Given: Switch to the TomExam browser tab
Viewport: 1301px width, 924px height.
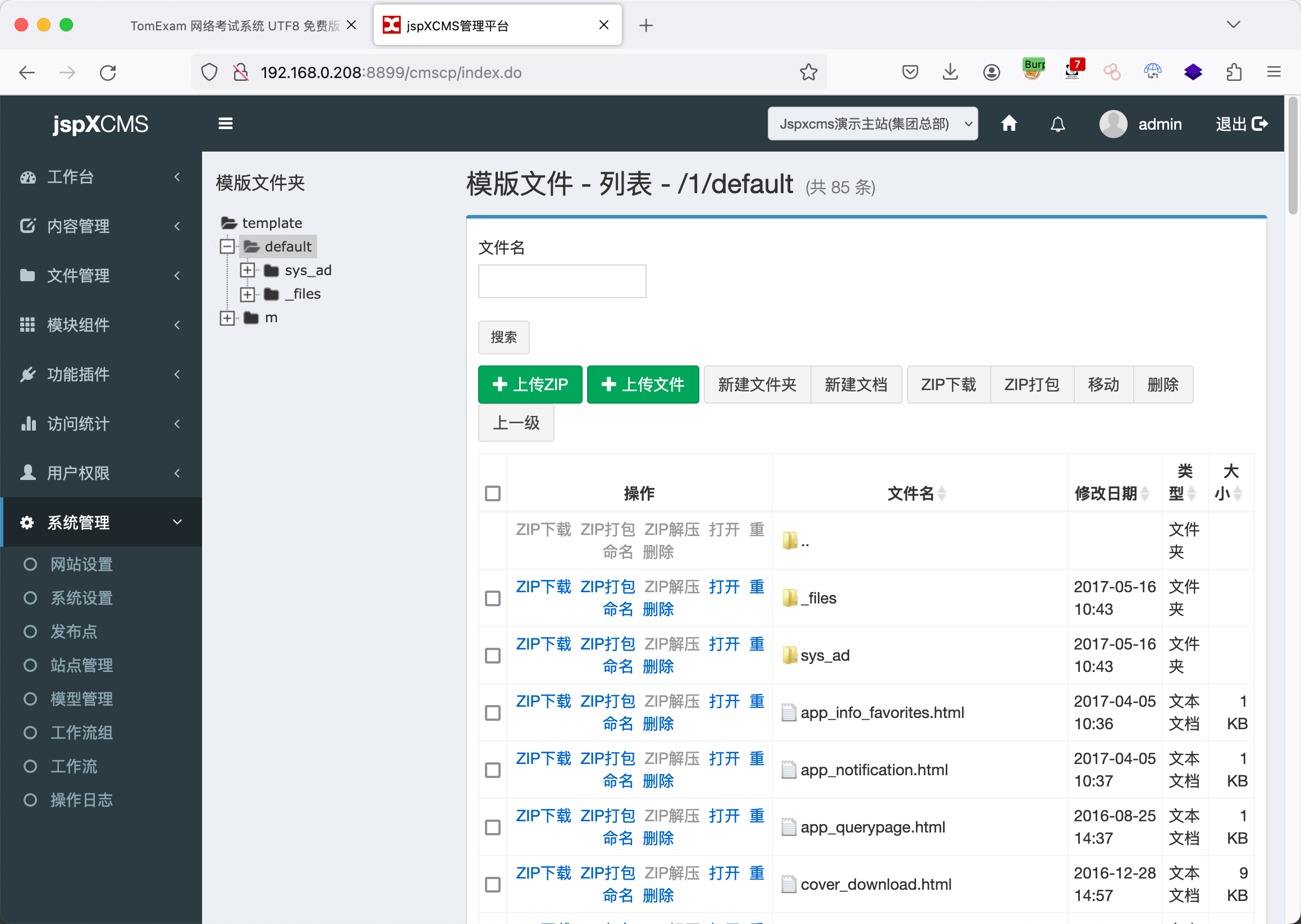Looking at the screenshot, I should point(235,26).
